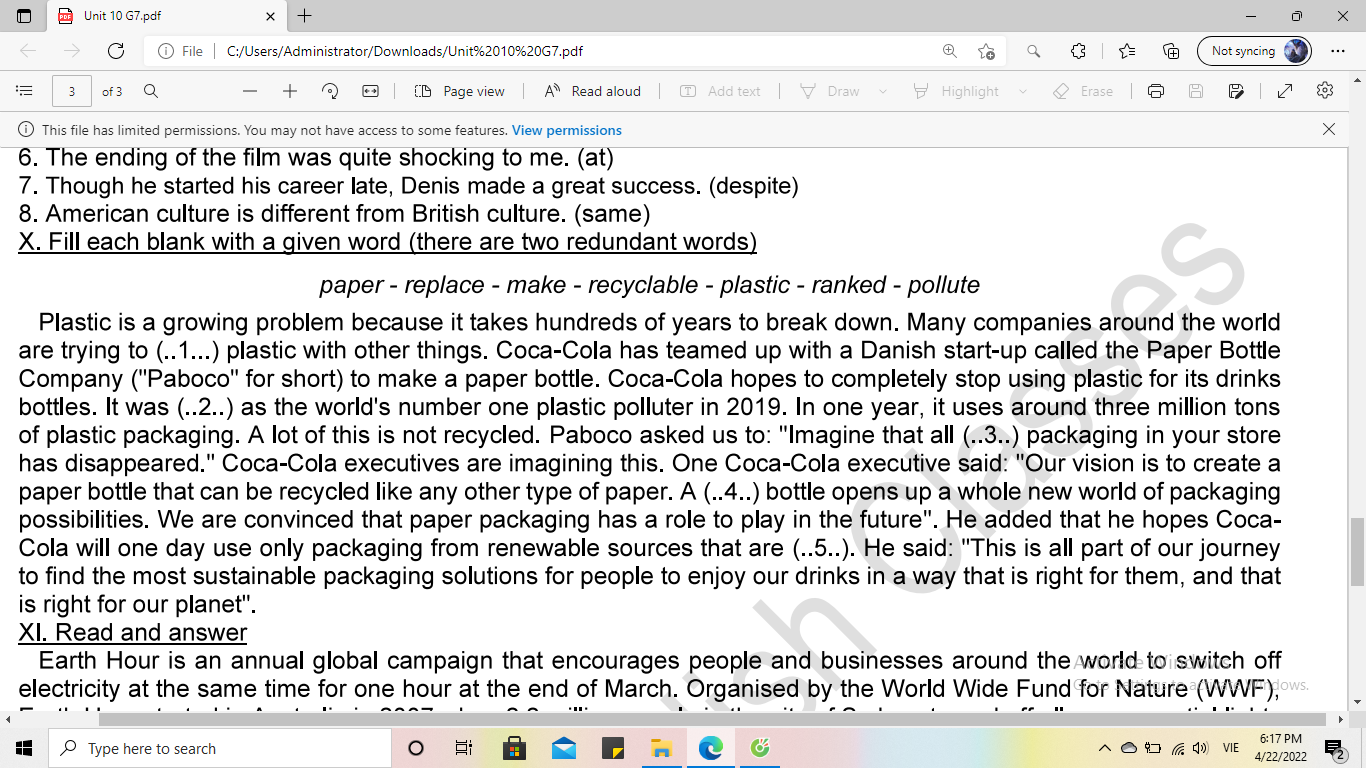Image resolution: width=1366 pixels, height=768 pixels.
Task: Click the browser Back arrow
Action: click(28, 51)
